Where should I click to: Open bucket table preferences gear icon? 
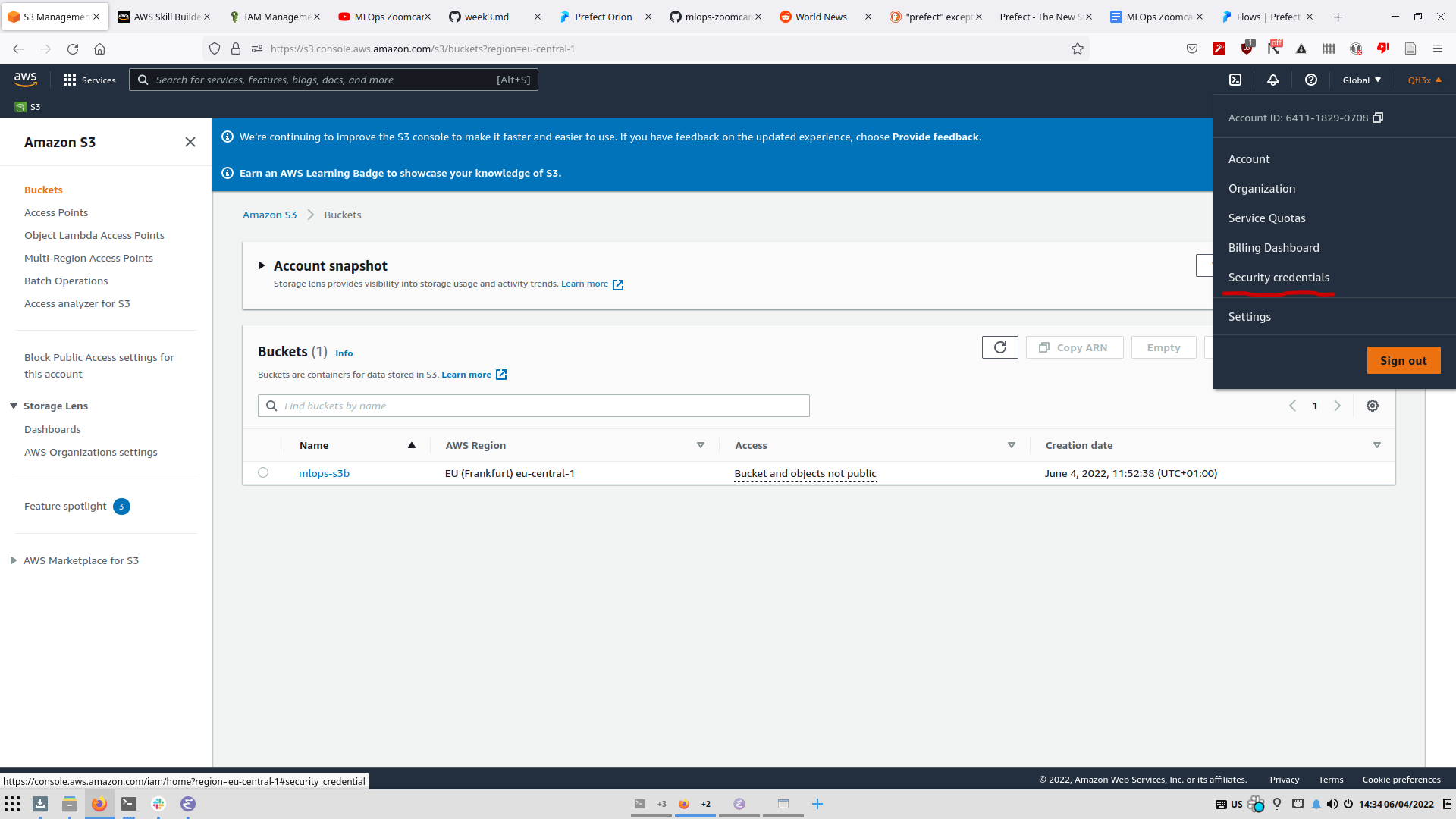coord(1373,406)
